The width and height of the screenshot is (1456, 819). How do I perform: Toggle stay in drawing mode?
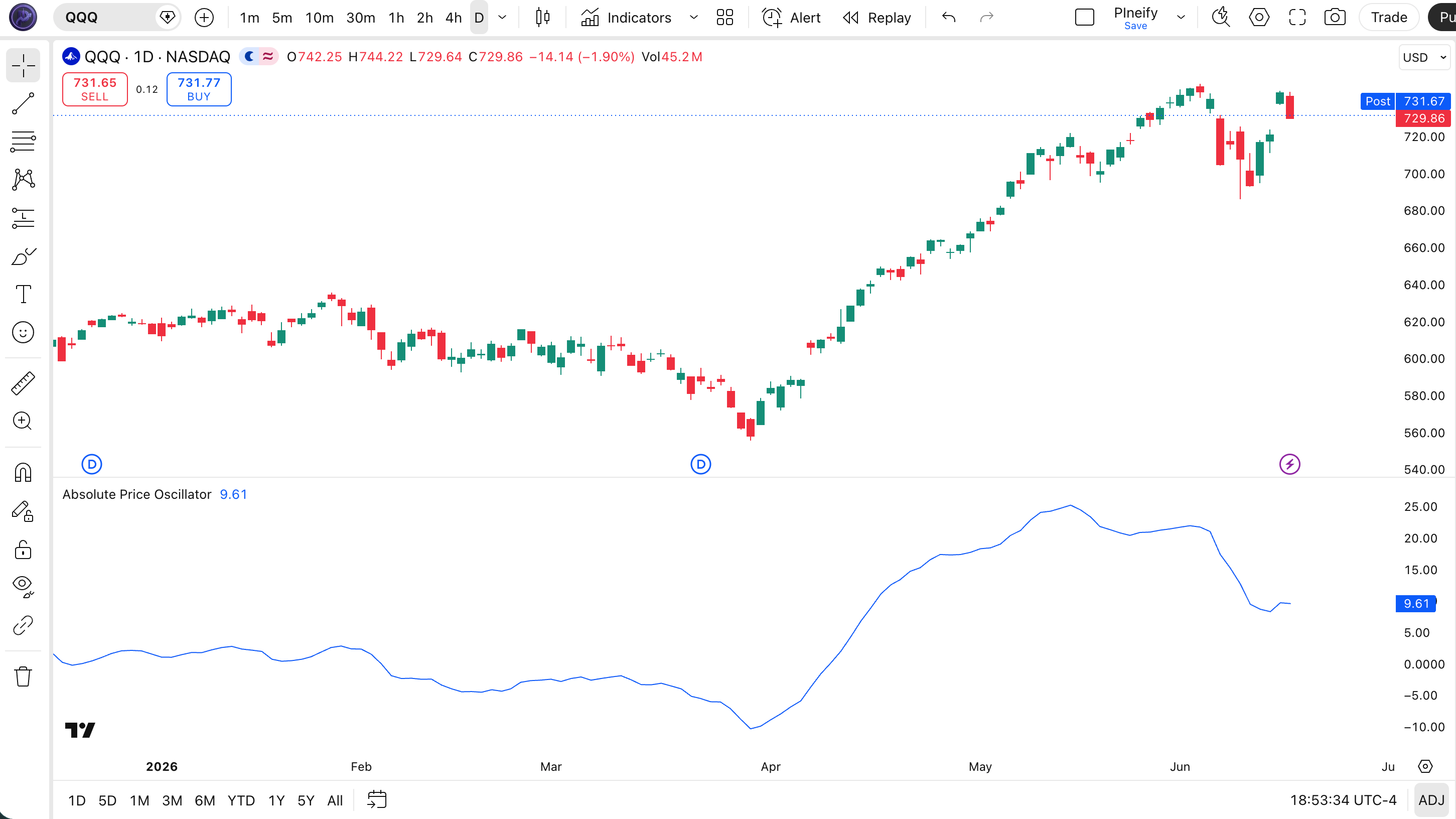[23, 511]
